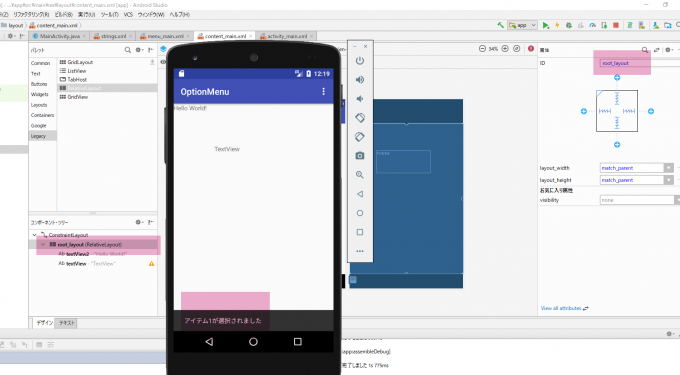
Task: Open the layout_height dropdown arrow
Action: pyautogui.click(x=669, y=180)
